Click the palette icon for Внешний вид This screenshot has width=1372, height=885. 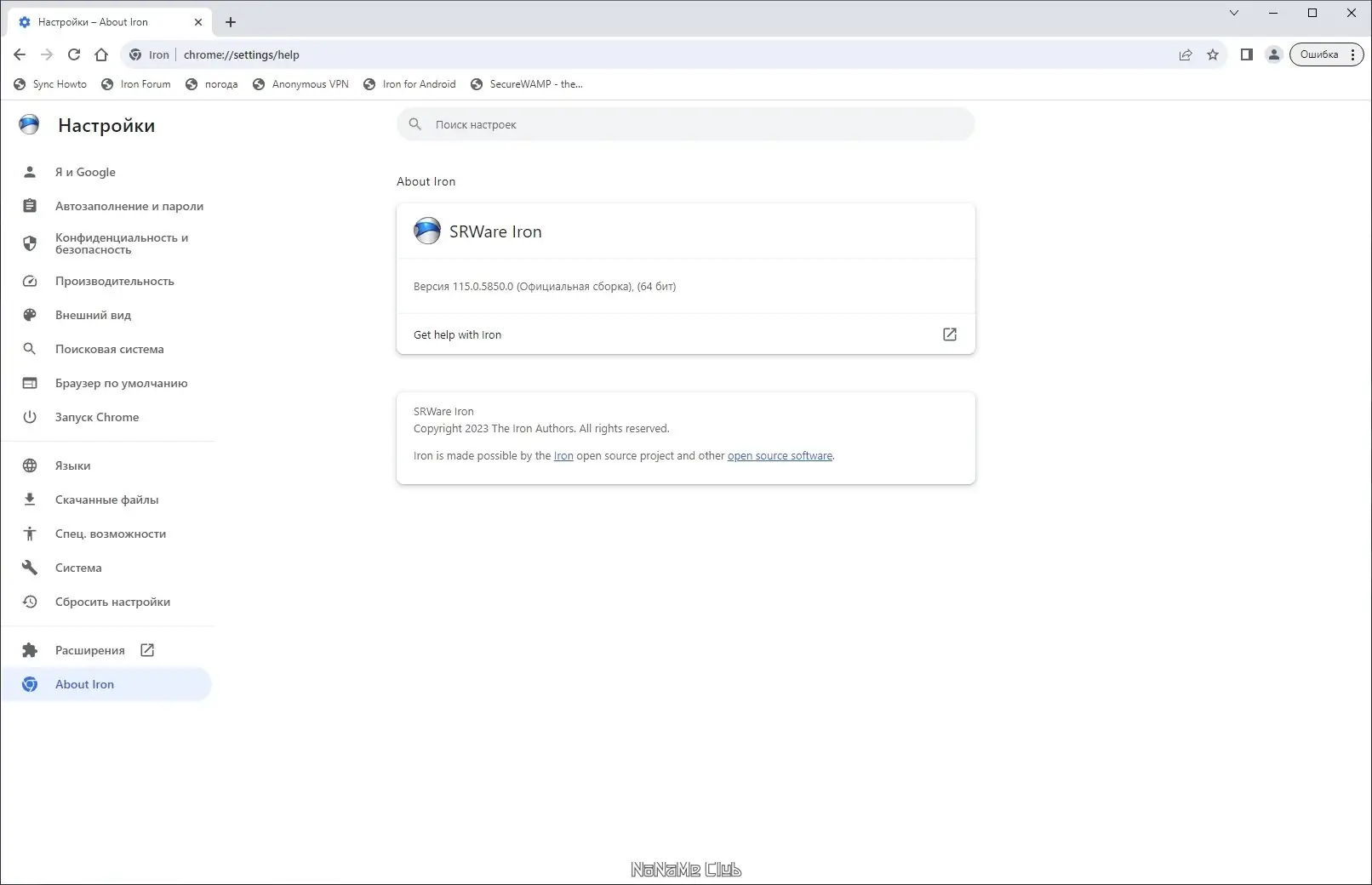coord(30,315)
